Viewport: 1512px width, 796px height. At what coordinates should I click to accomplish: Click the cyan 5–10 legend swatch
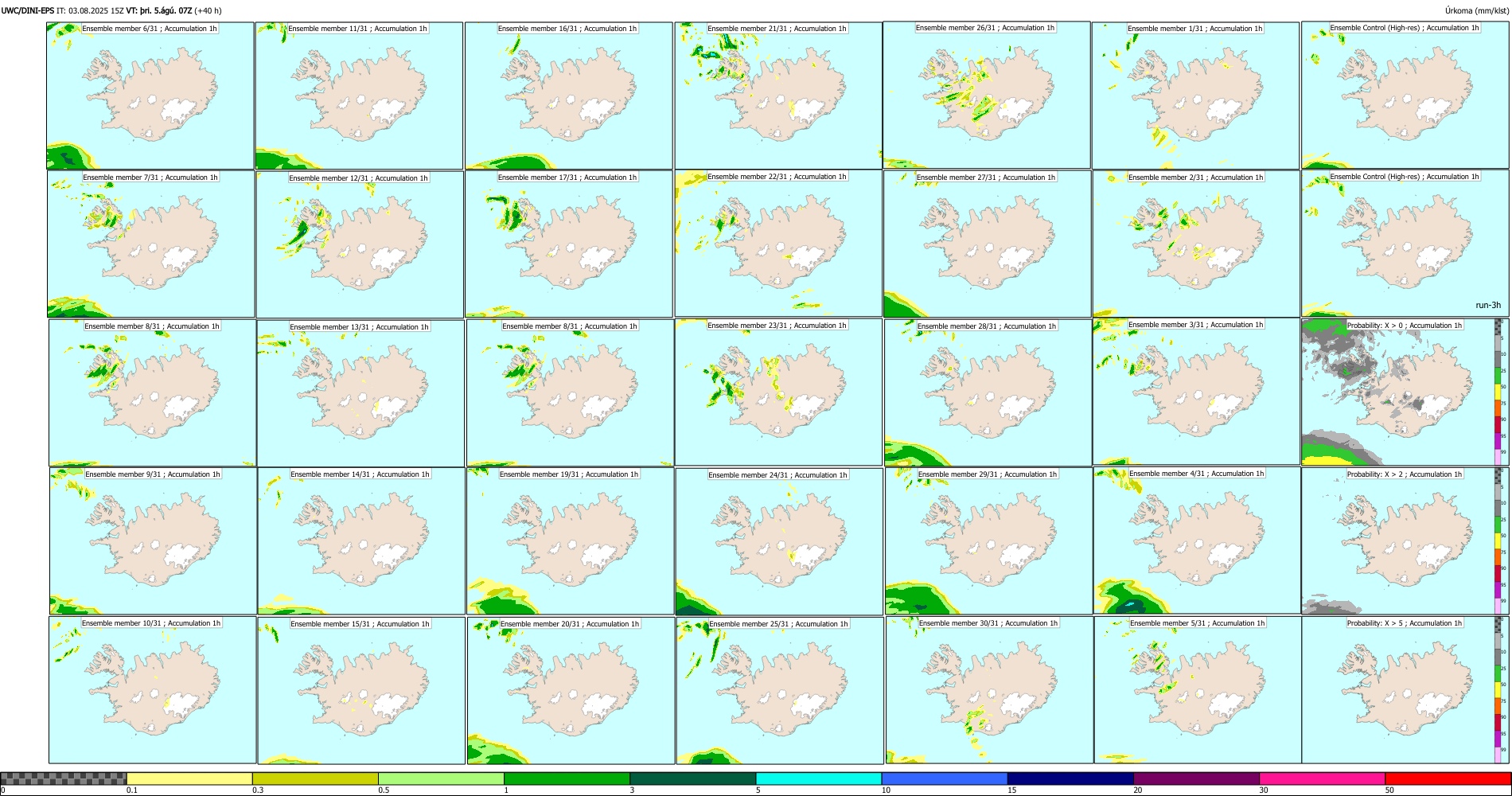pyautogui.click(x=819, y=778)
